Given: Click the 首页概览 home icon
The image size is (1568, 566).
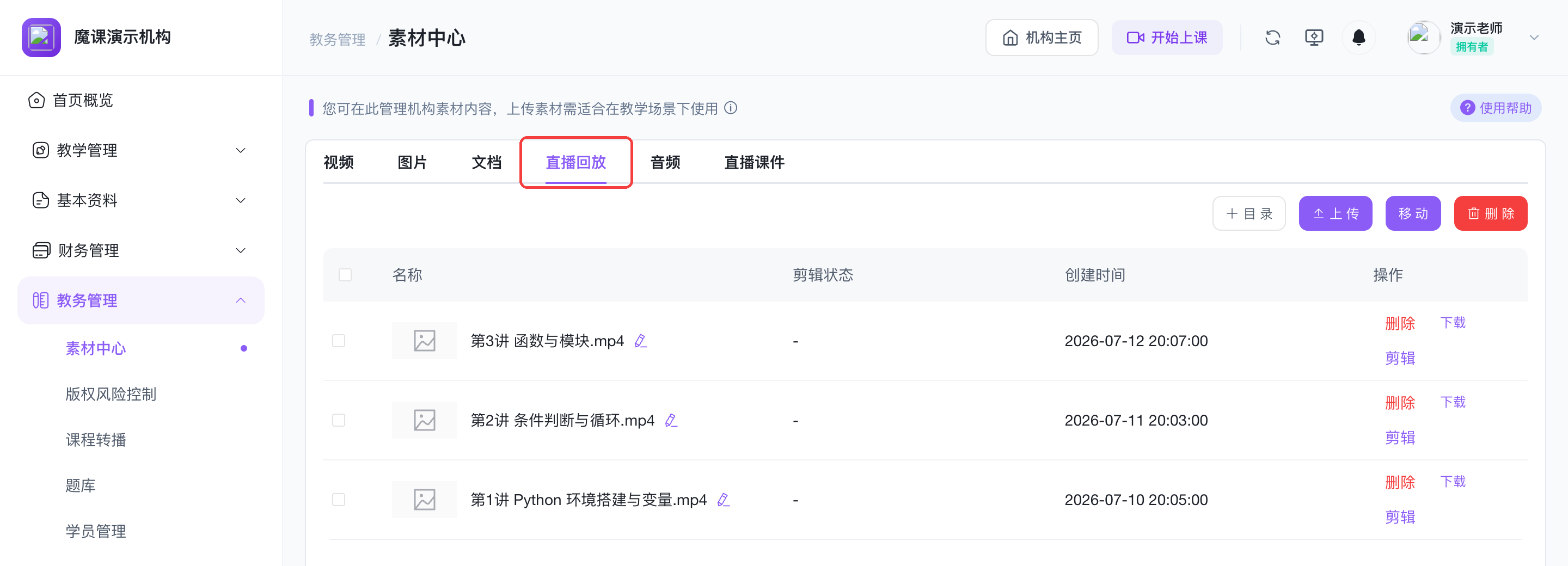Looking at the screenshot, I should [36, 100].
